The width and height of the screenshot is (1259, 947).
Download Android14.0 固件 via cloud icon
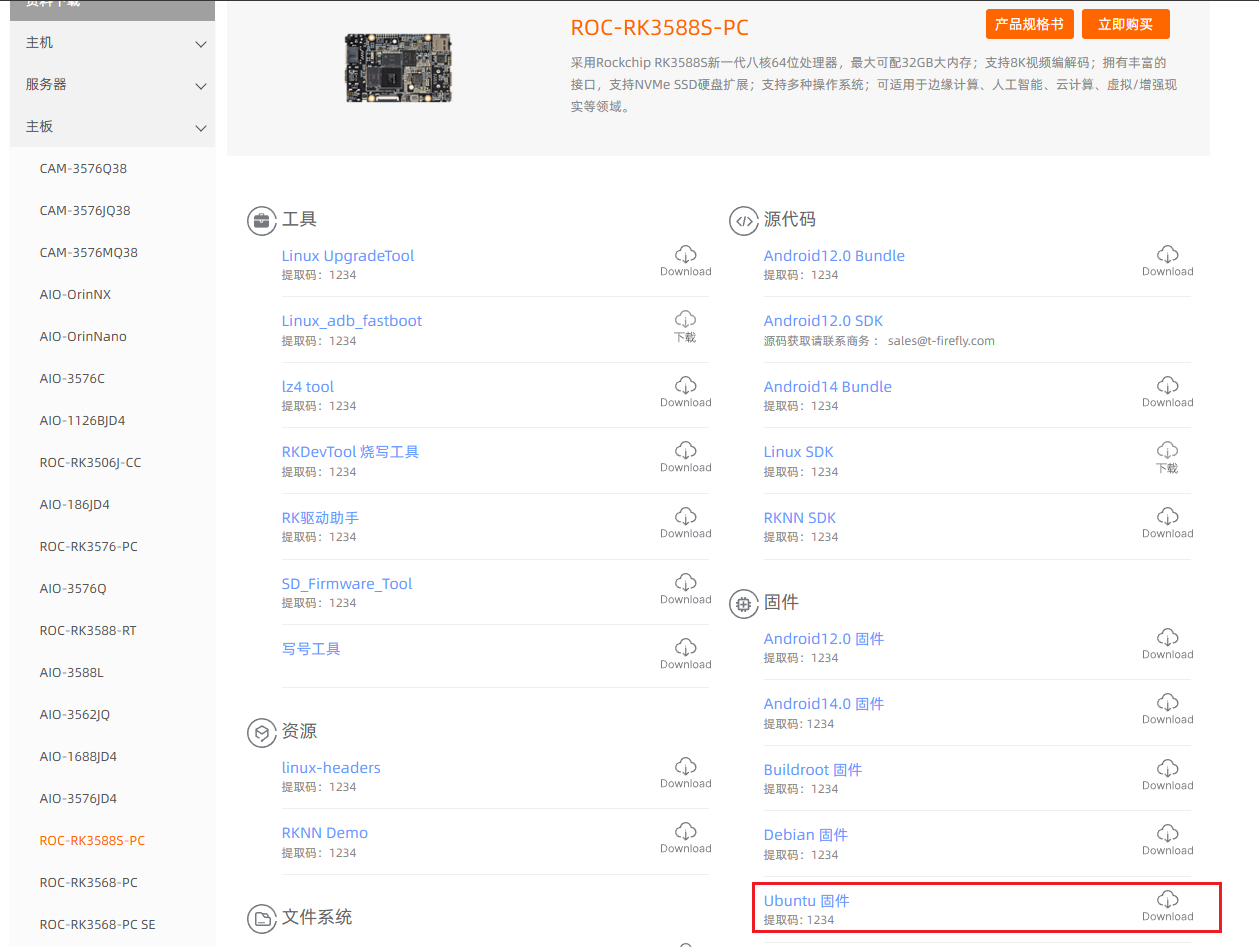click(x=1168, y=702)
